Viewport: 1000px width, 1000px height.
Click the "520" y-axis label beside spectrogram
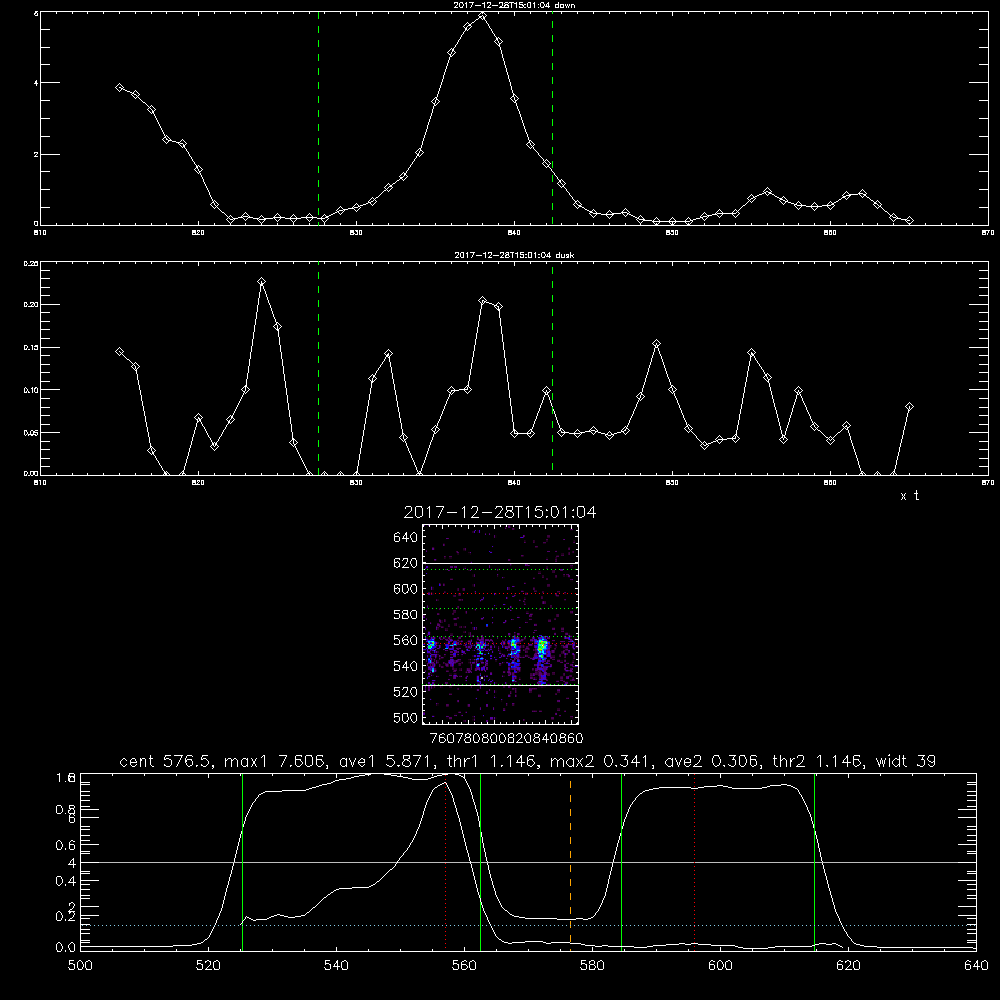406,692
